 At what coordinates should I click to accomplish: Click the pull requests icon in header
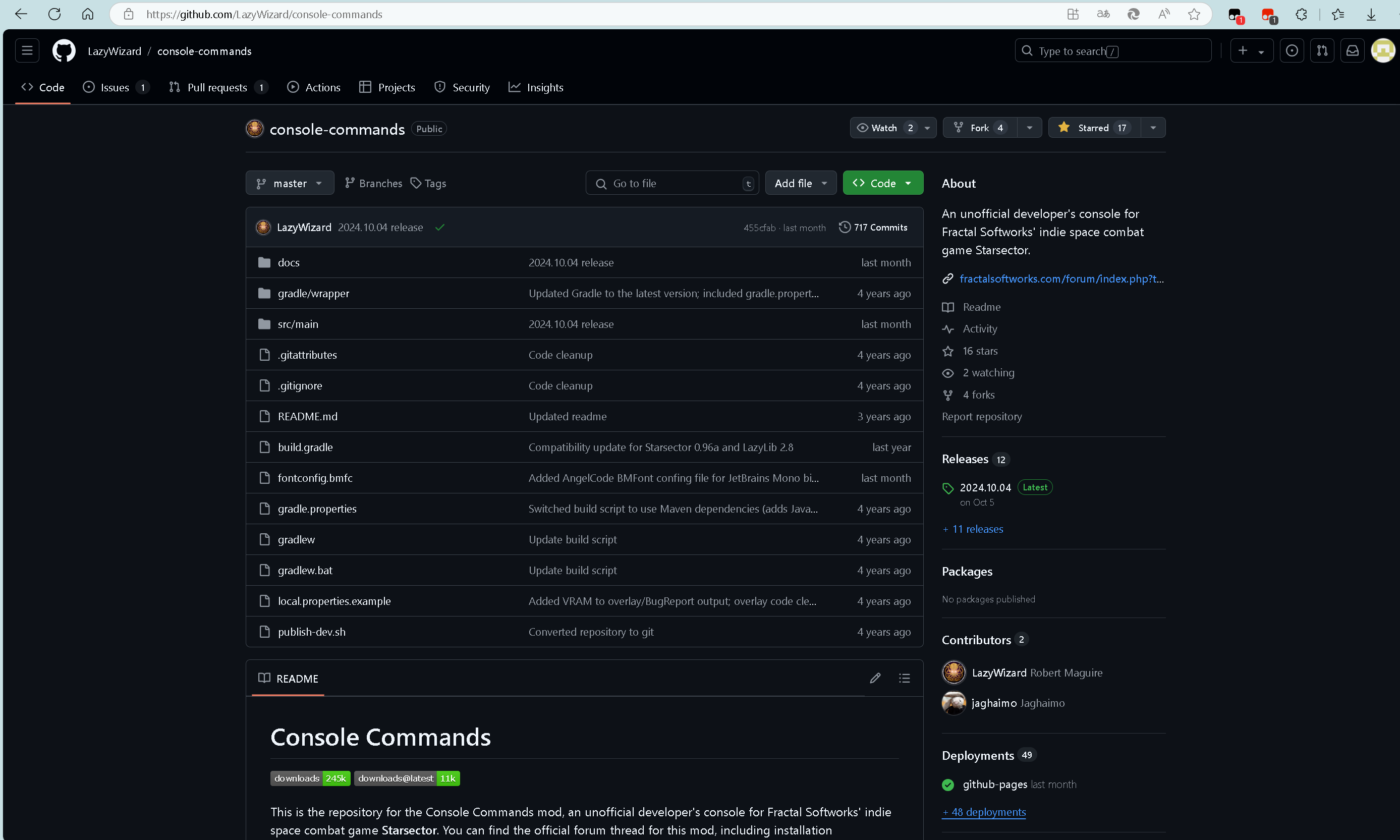1322,51
